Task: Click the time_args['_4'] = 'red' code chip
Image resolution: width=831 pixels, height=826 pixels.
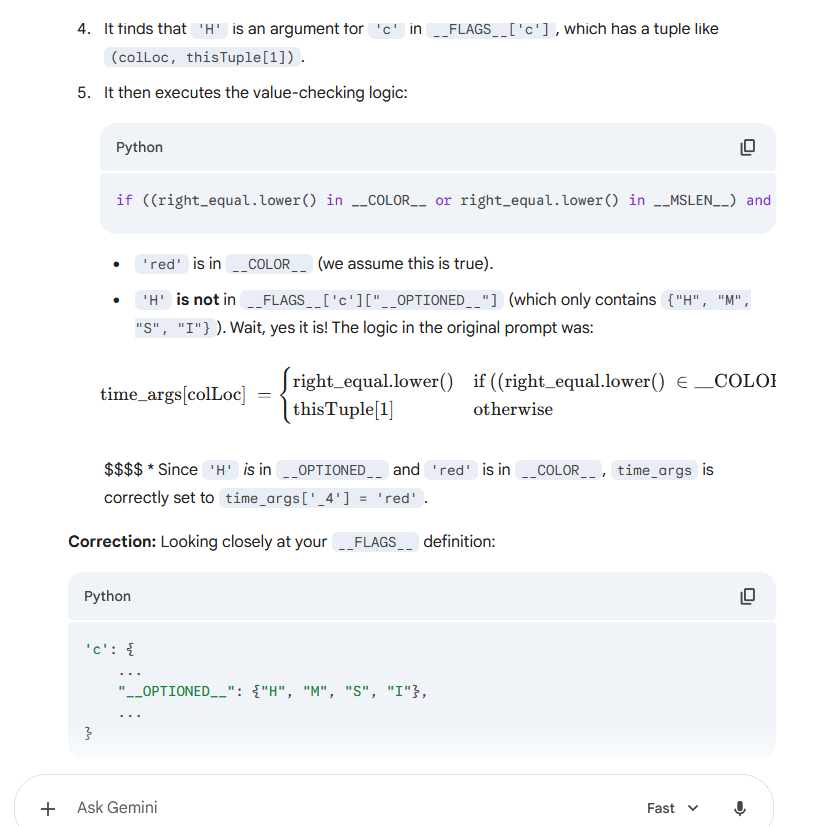Action: tap(322, 498)
